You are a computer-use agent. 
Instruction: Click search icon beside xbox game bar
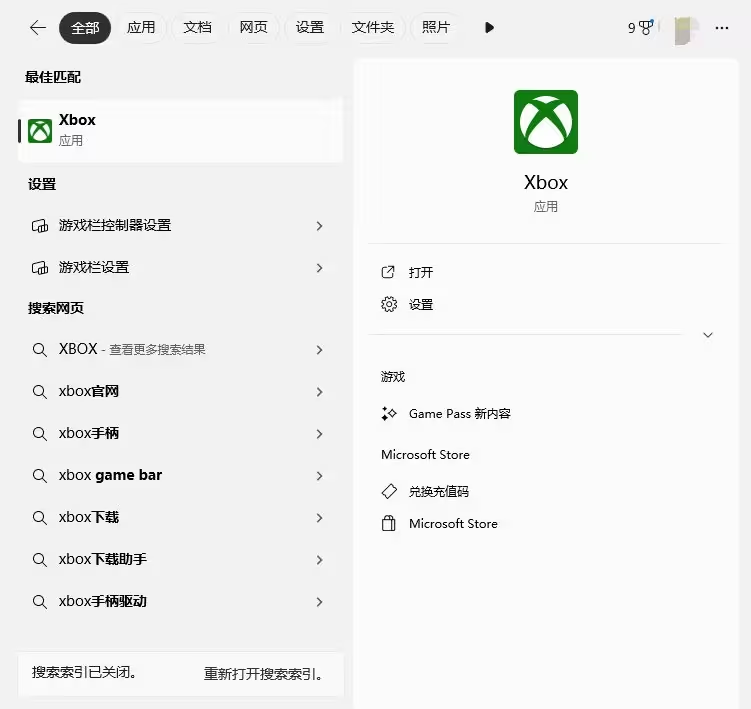(40, 476)
